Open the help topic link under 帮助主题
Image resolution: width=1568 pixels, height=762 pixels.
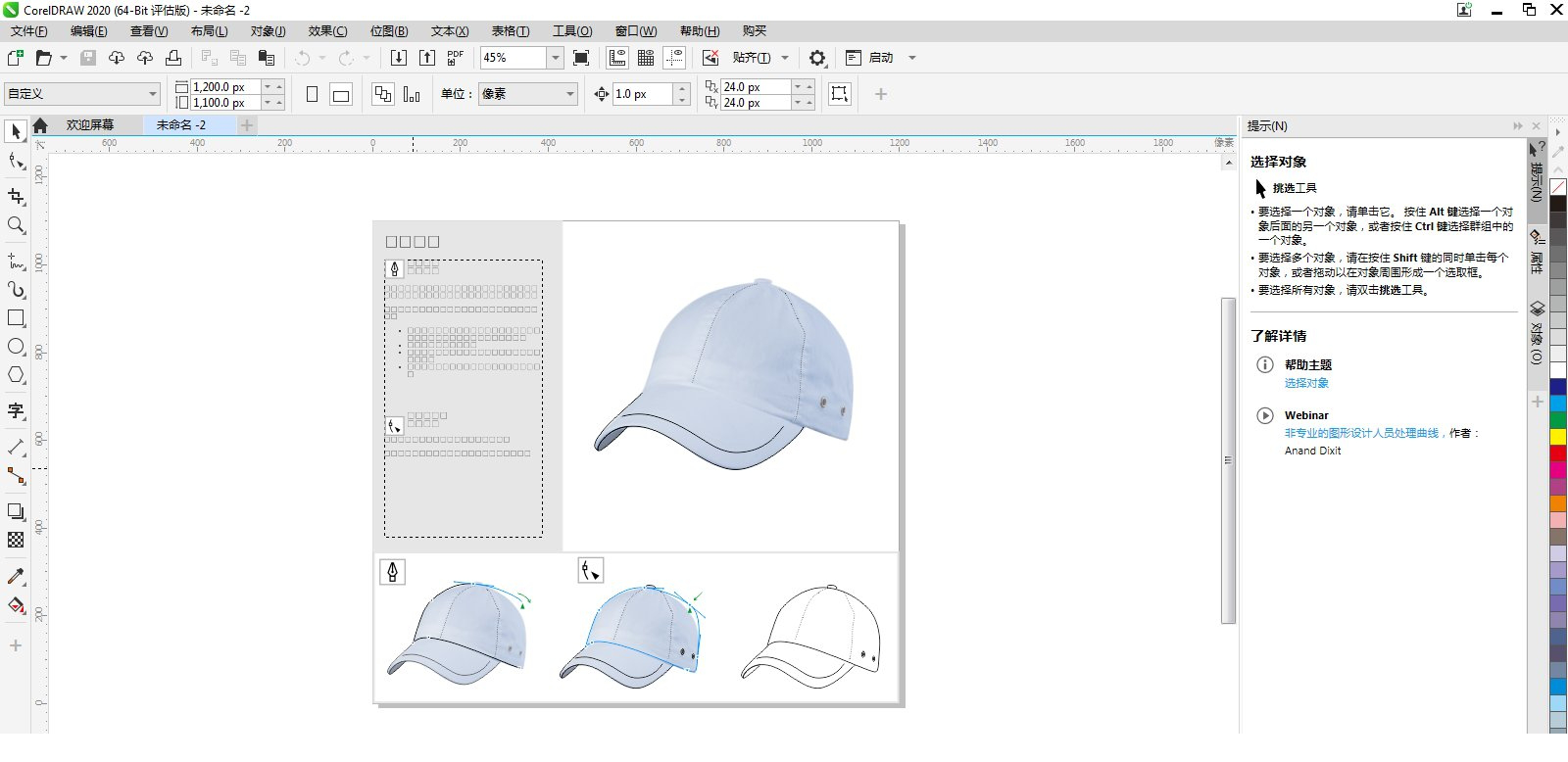click(1307, 383)
